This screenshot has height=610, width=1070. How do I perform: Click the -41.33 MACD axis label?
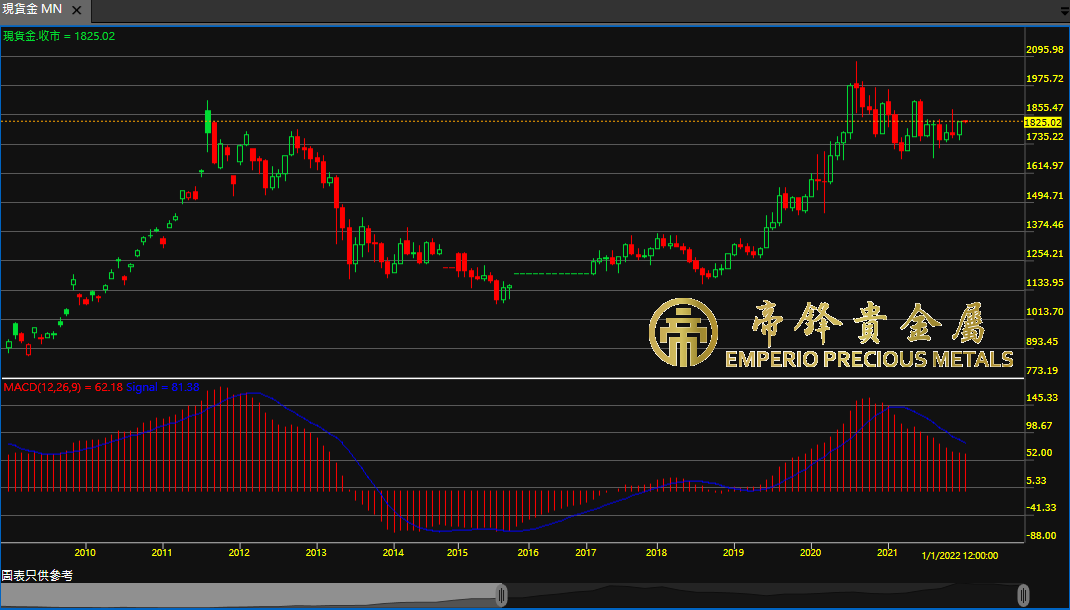point(1041,508)
